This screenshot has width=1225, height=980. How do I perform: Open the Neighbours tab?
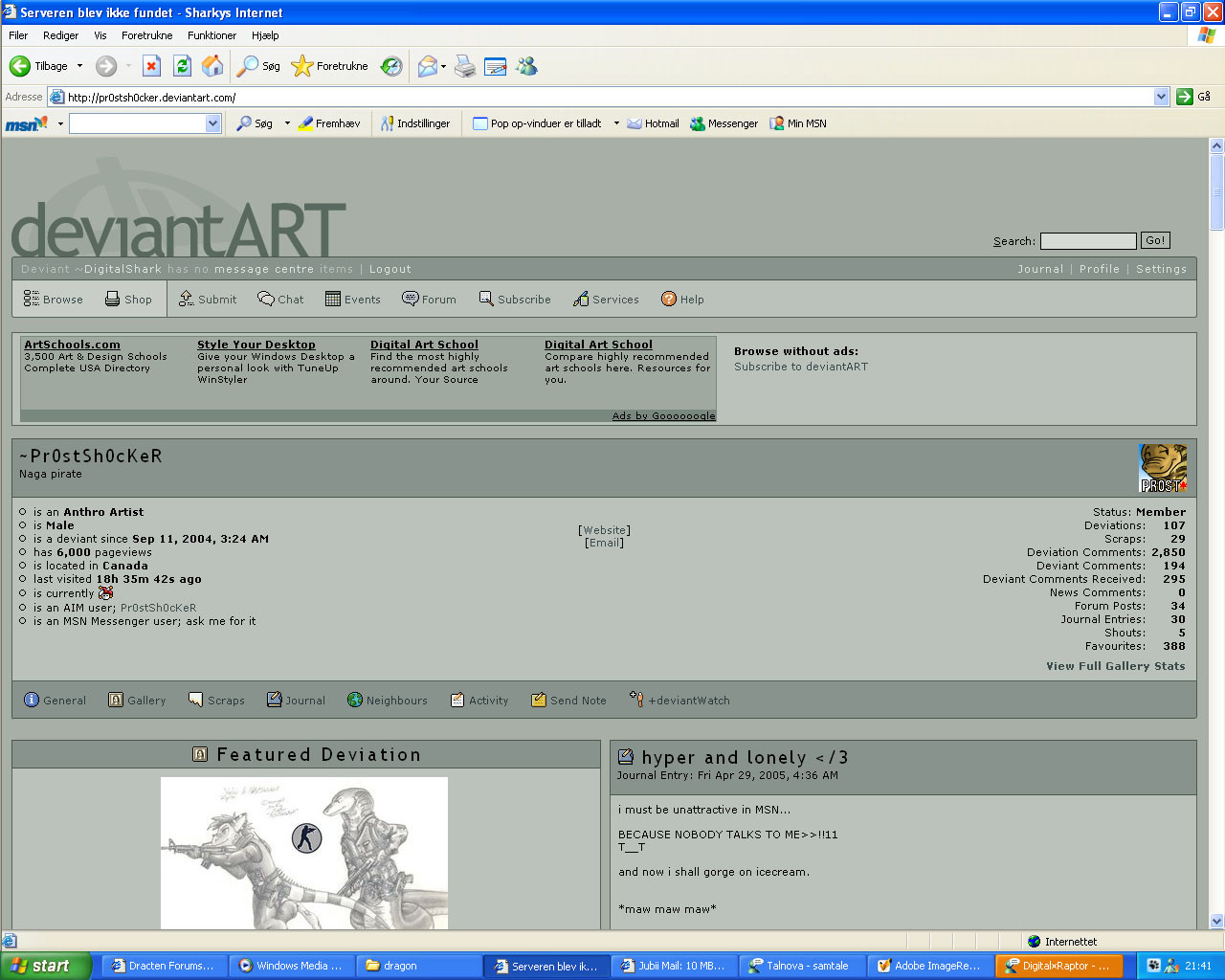387,701
